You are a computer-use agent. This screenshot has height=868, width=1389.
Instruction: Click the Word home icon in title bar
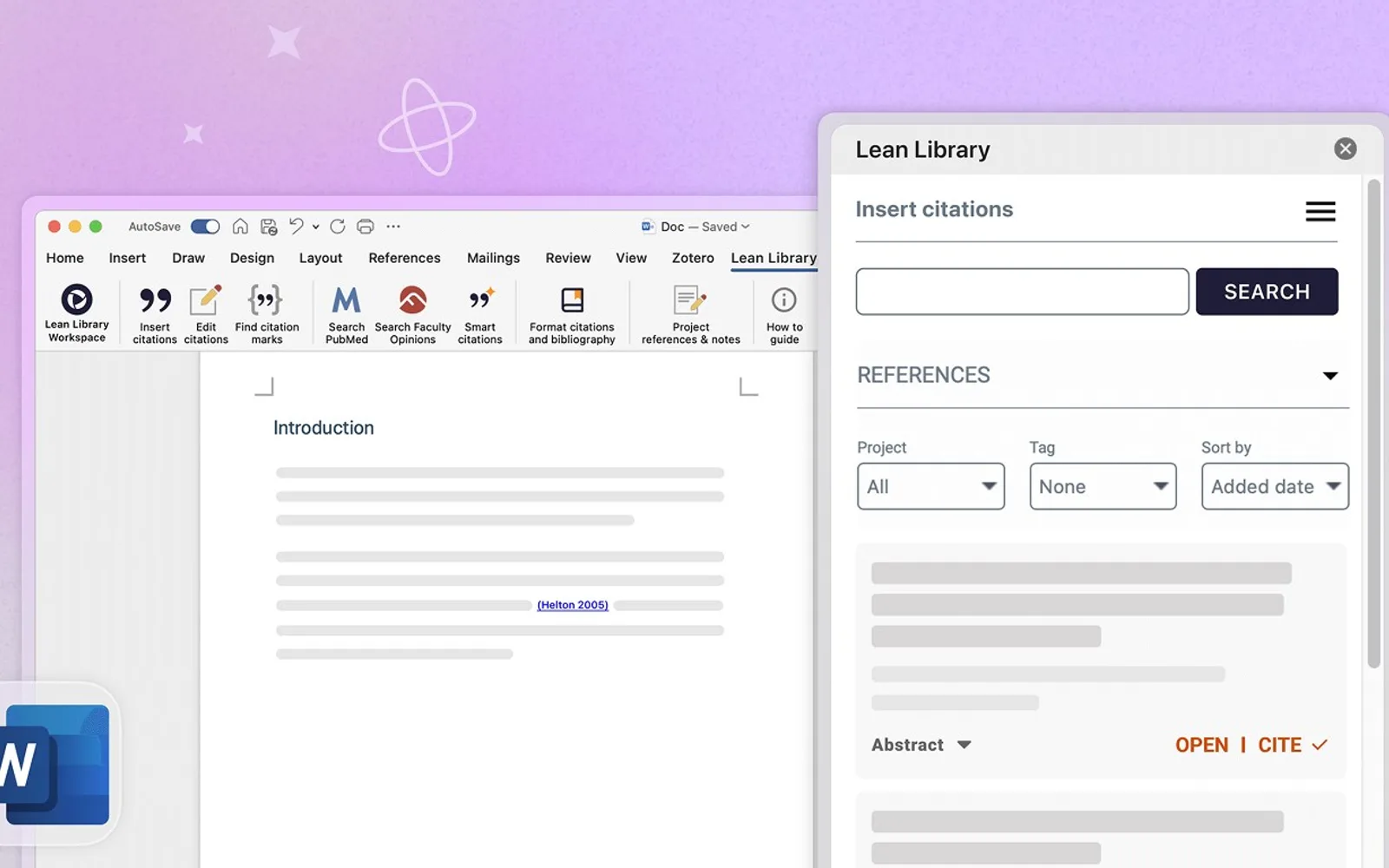pyautogui.click(x=240, y=227)
